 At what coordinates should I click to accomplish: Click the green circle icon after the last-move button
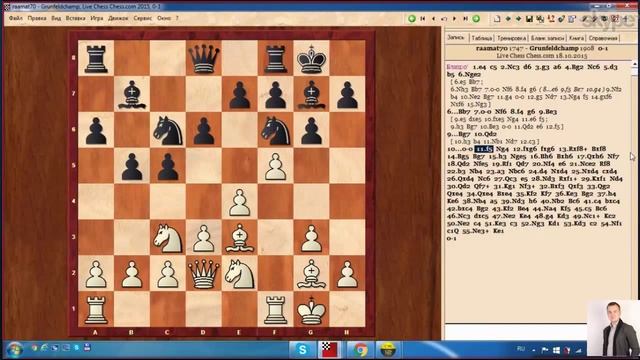click(476, 19)
